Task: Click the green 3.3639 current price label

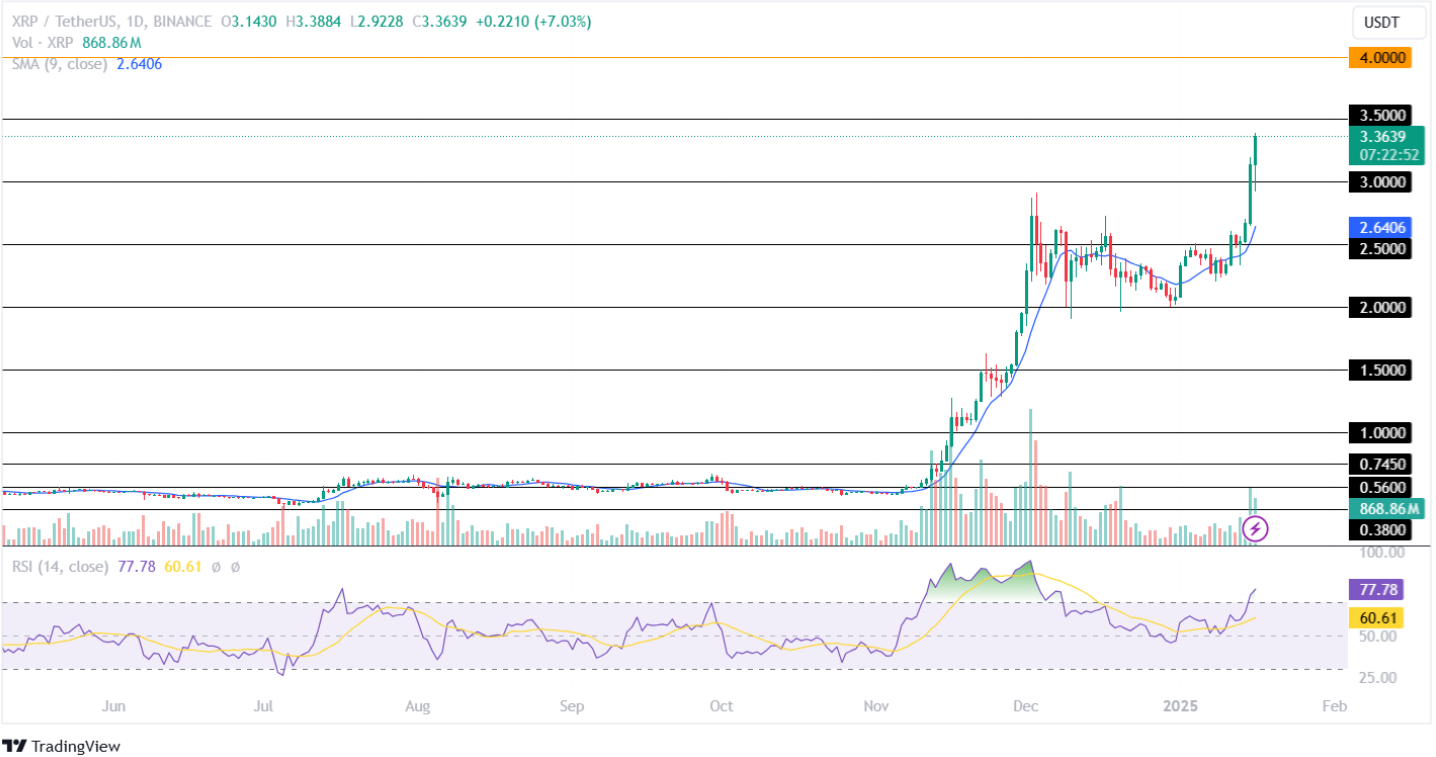Action: point(1384,146)
